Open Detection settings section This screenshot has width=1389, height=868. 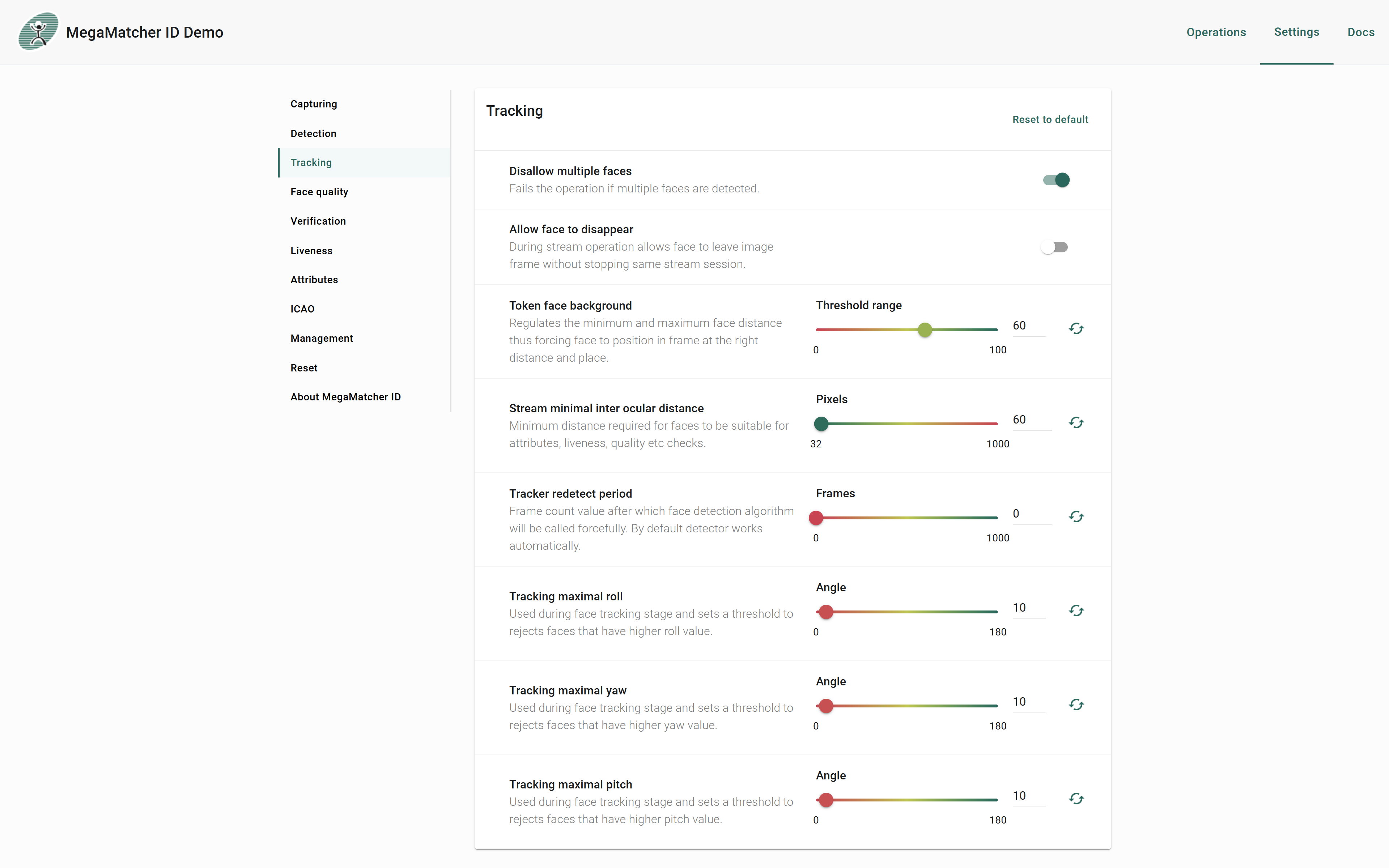tap(365, 133)
